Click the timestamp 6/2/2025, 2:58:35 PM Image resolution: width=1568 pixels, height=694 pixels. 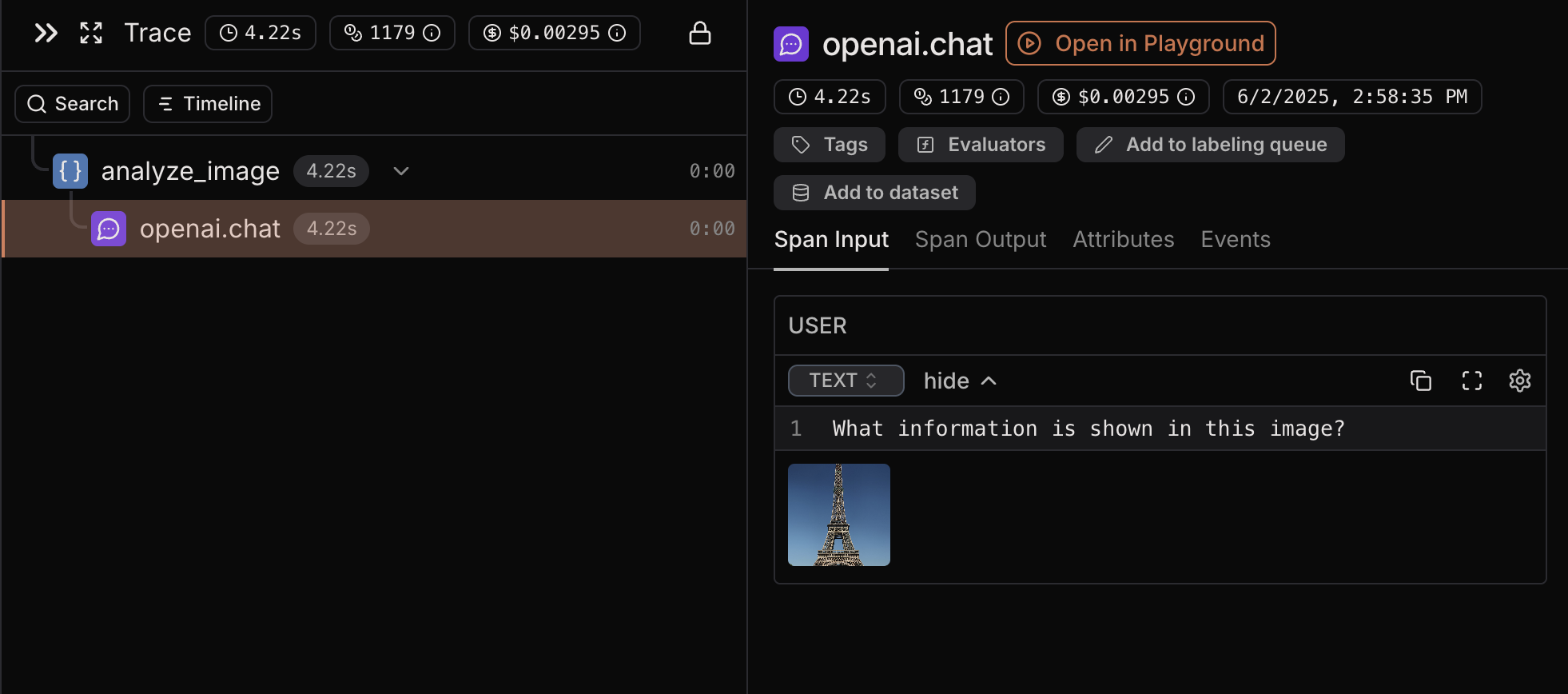(1352, 97)
